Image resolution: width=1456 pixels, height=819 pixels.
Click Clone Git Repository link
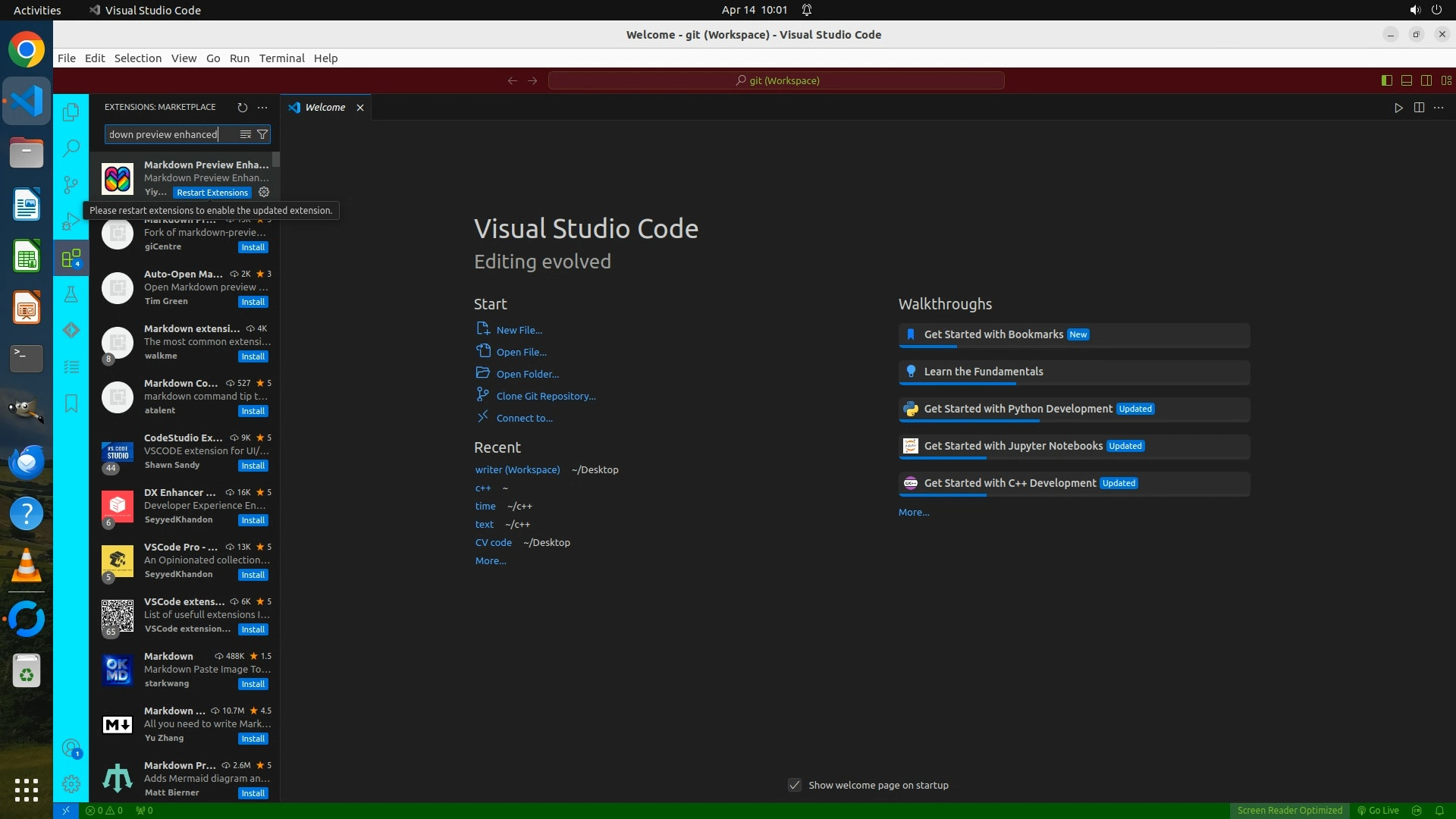545,396
